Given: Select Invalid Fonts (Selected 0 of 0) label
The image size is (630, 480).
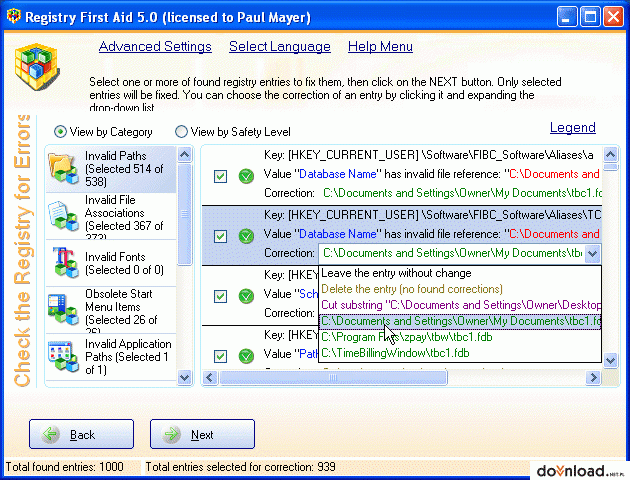Looking at the screenshot, I should tap(124, 263).
